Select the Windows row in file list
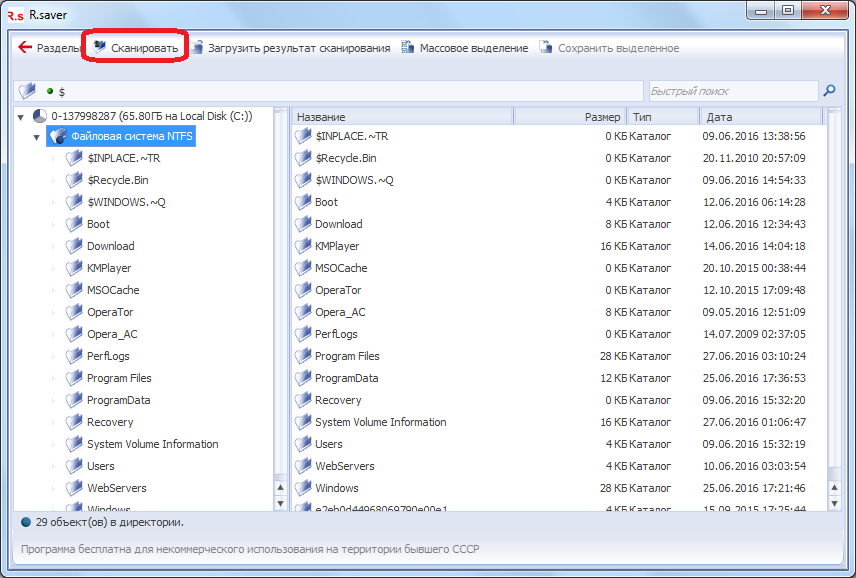This screenshot has height=578, width=856. [337, 488]
